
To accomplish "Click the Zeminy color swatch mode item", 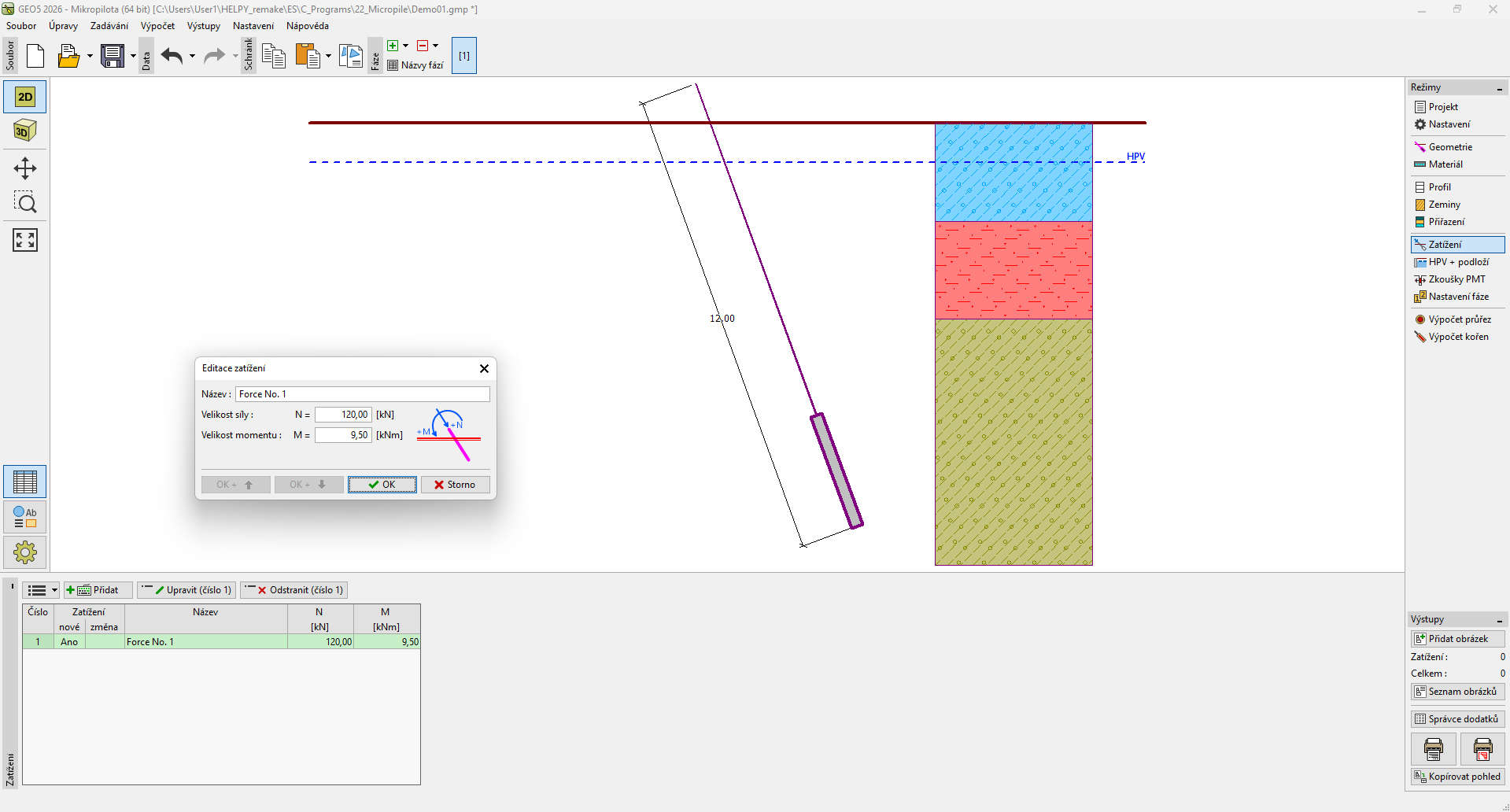I will point(1443,205).
